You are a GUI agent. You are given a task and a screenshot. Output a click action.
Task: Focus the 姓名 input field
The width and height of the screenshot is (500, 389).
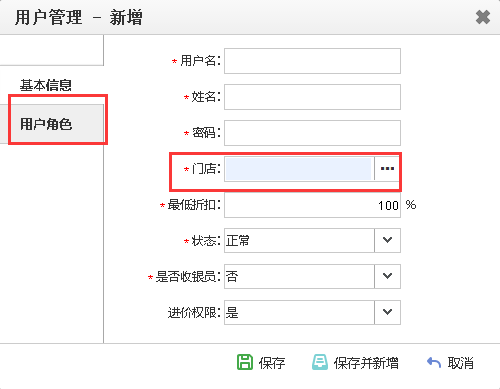(312, 97)
